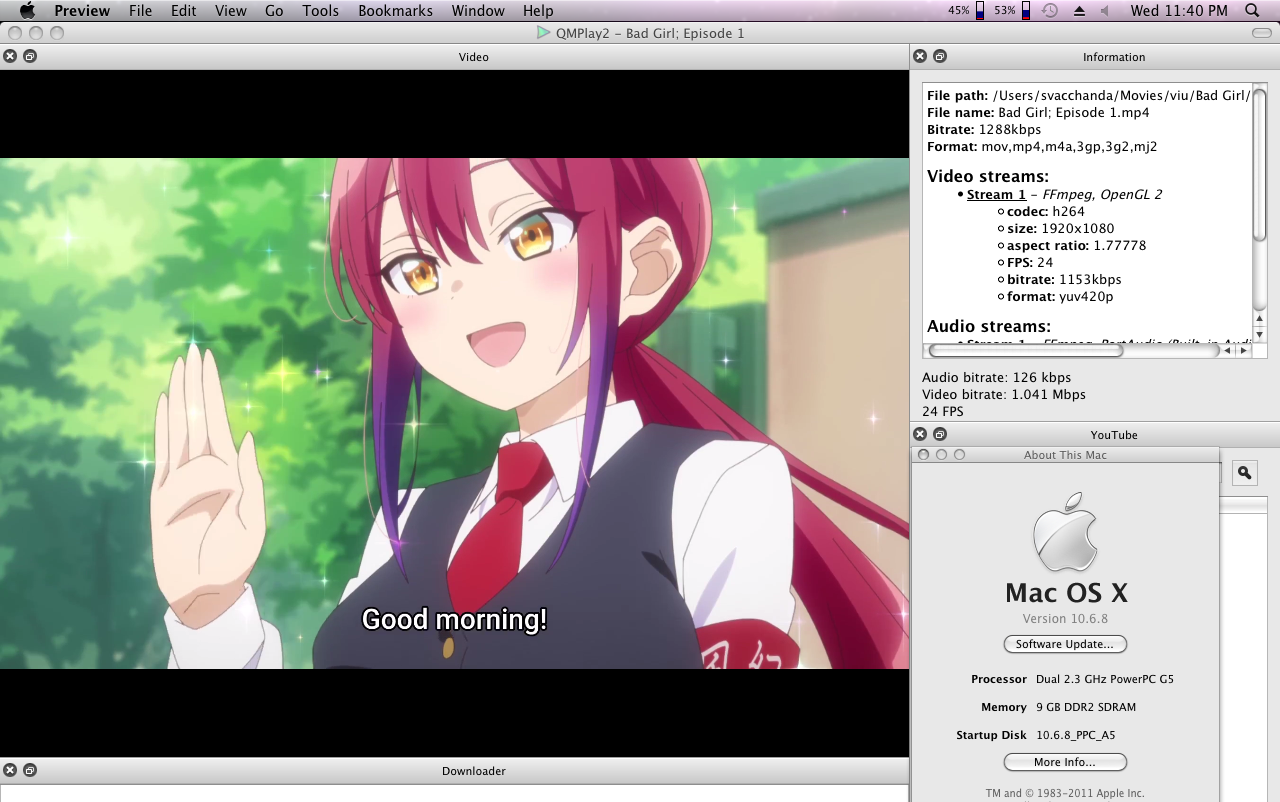
Task: Click the scroll left arrow in Information panel
Action: (1229, 351)
